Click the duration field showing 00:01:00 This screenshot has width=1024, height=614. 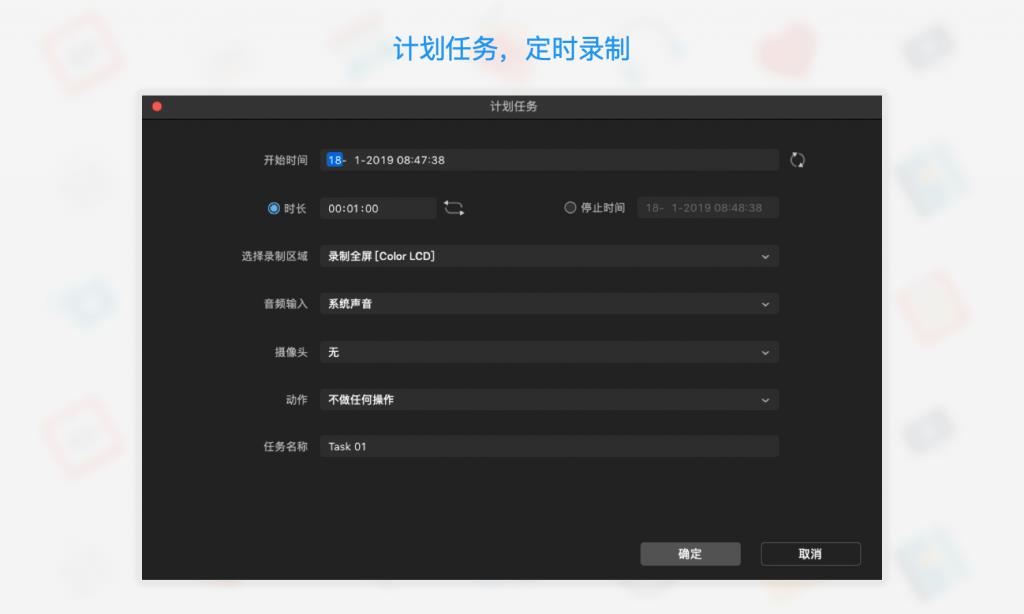(378, 208)
